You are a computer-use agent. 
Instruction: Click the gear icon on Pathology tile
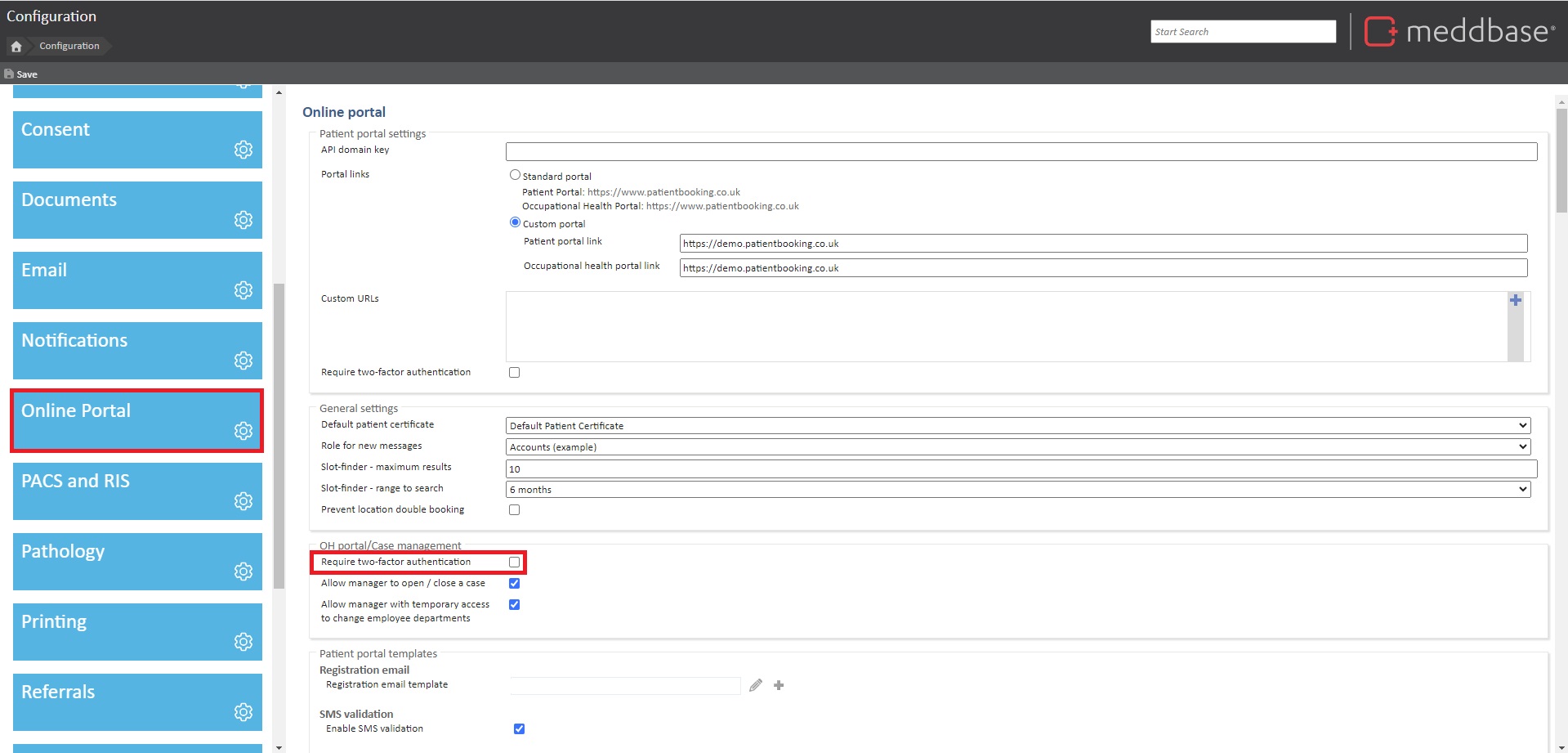point(243,571)
